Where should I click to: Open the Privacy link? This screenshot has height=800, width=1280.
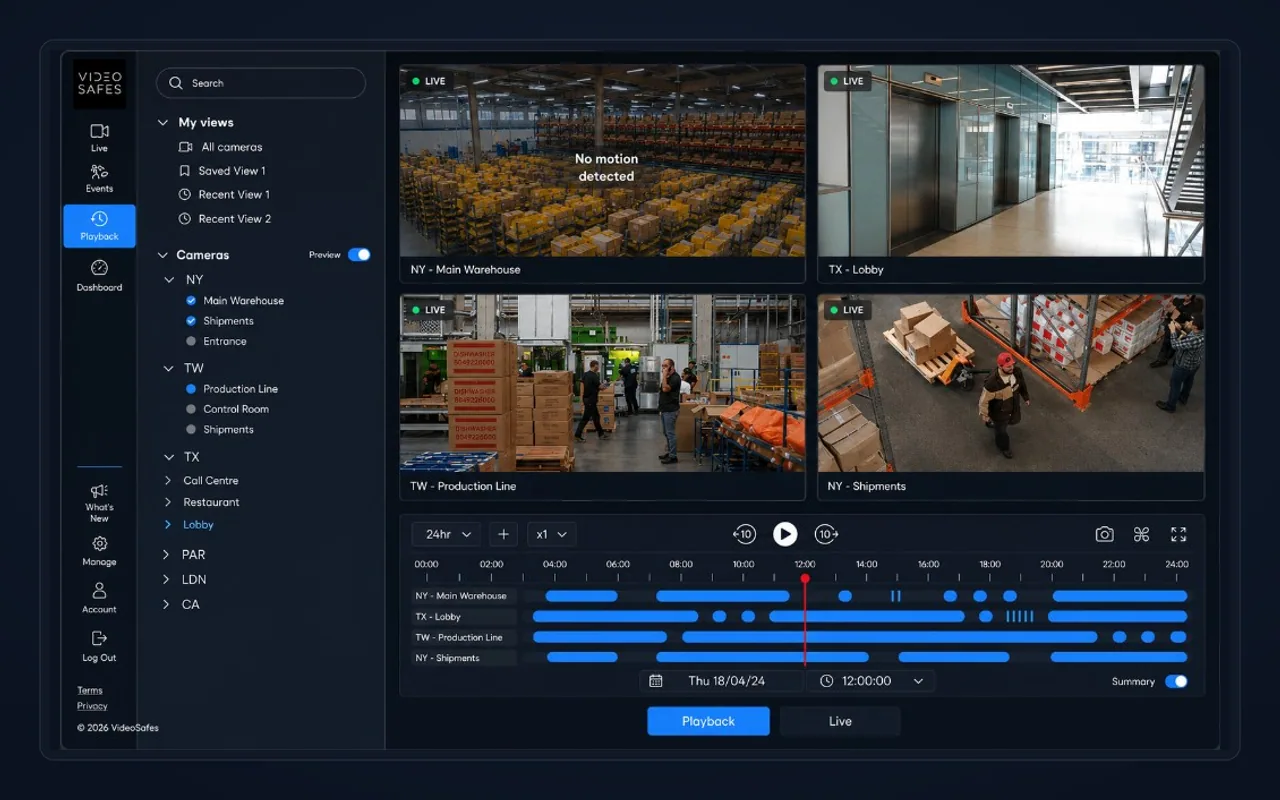(x=92, y=707)
